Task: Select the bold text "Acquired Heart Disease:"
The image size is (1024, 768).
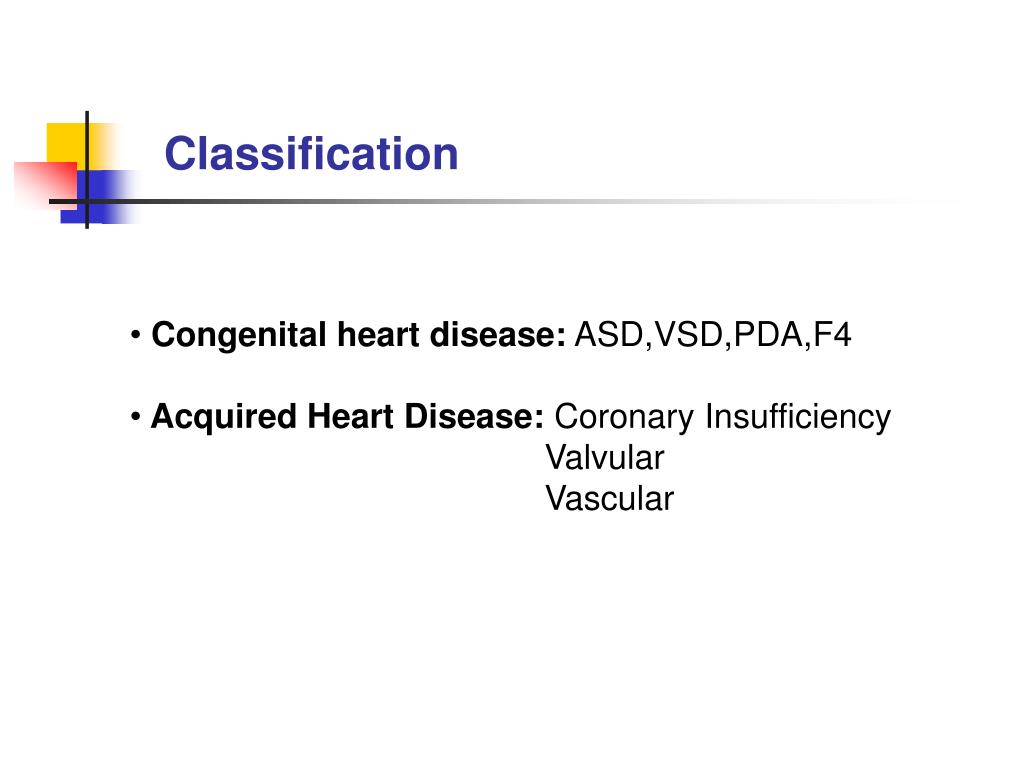Action: pyautogui.click(x=348, y=417)
